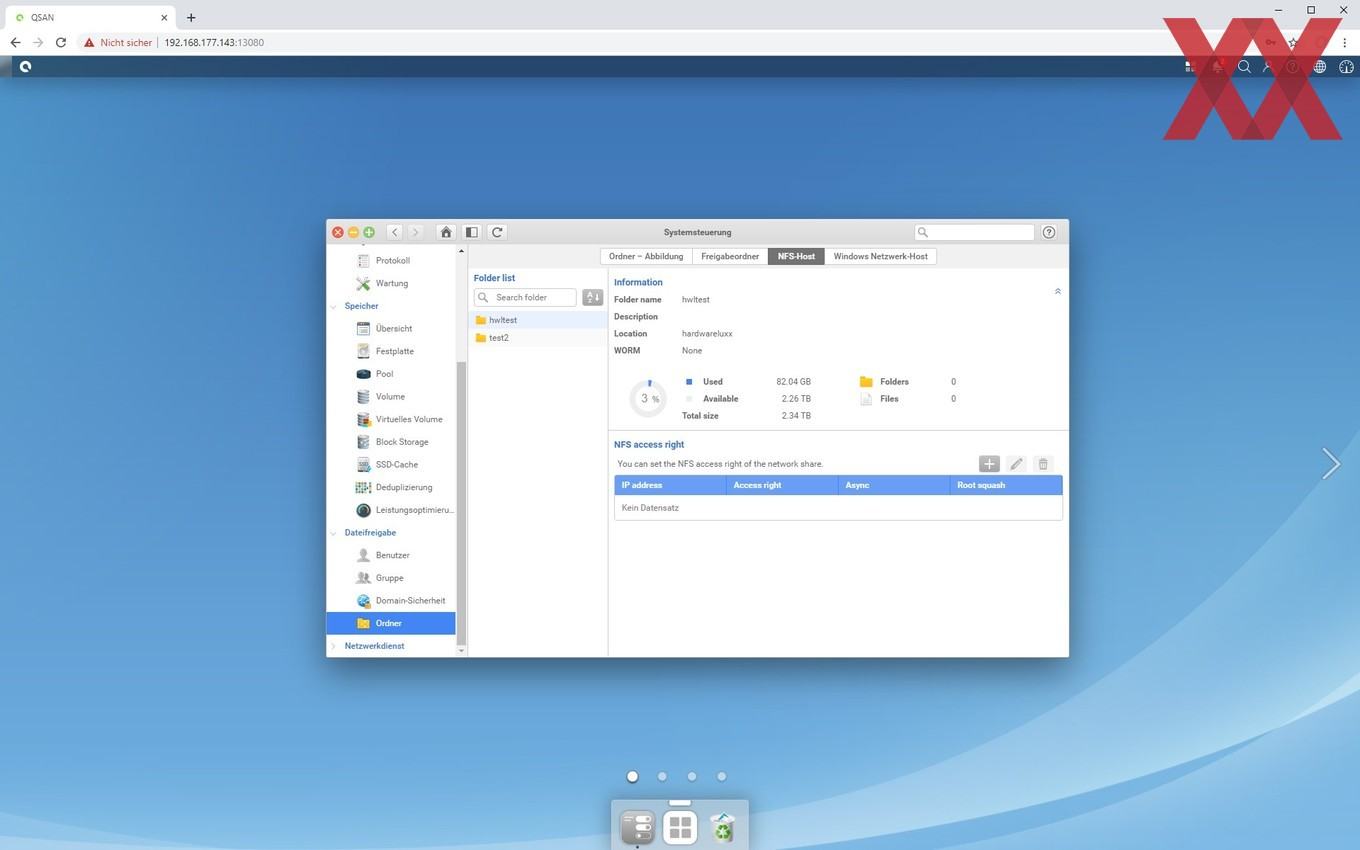Navigate forward with the right arrow
The height and width of the screenshot is (850, 1360).
point(415,232)
